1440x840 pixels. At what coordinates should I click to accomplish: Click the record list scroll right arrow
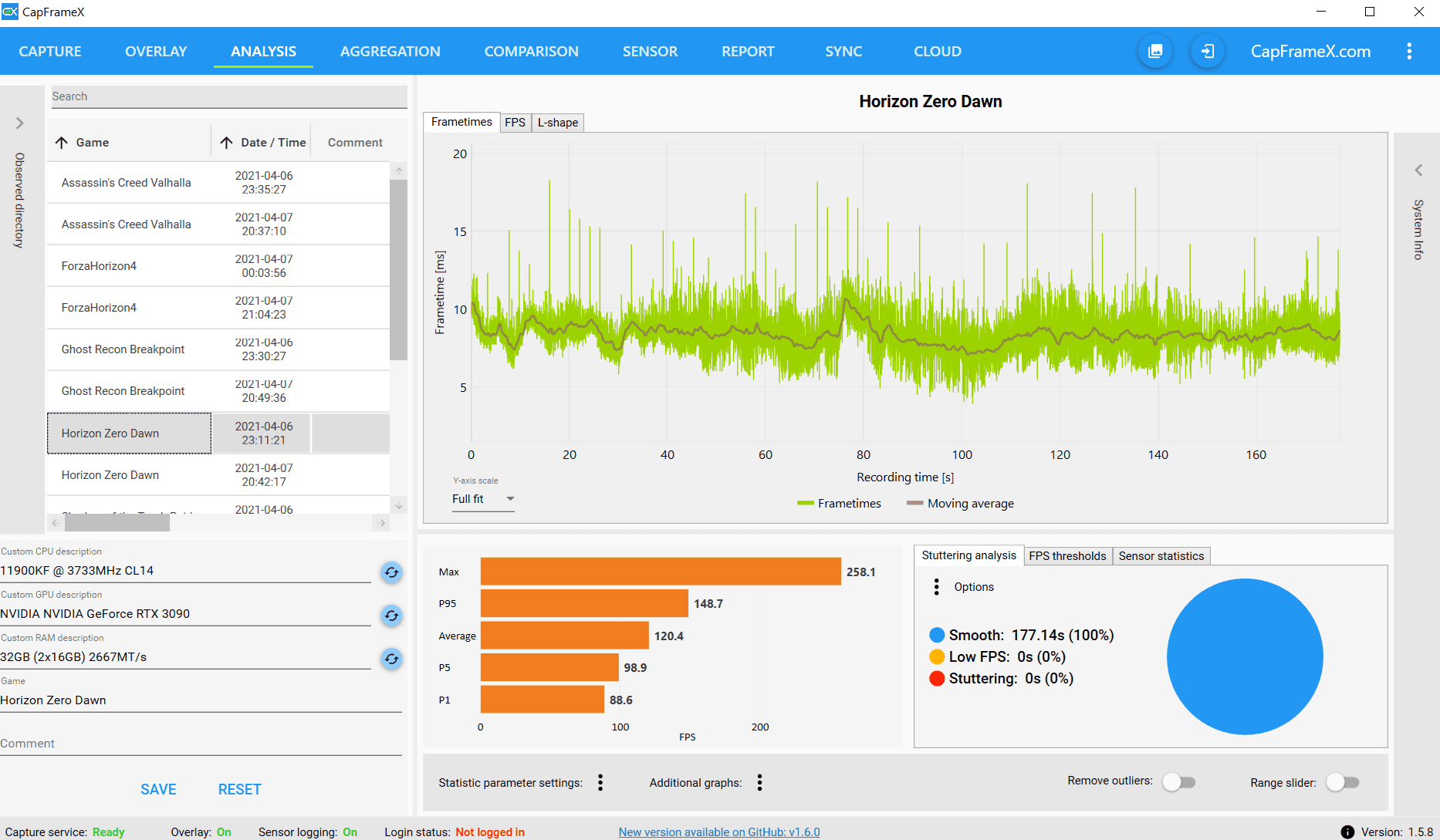(x=382, y=523)
